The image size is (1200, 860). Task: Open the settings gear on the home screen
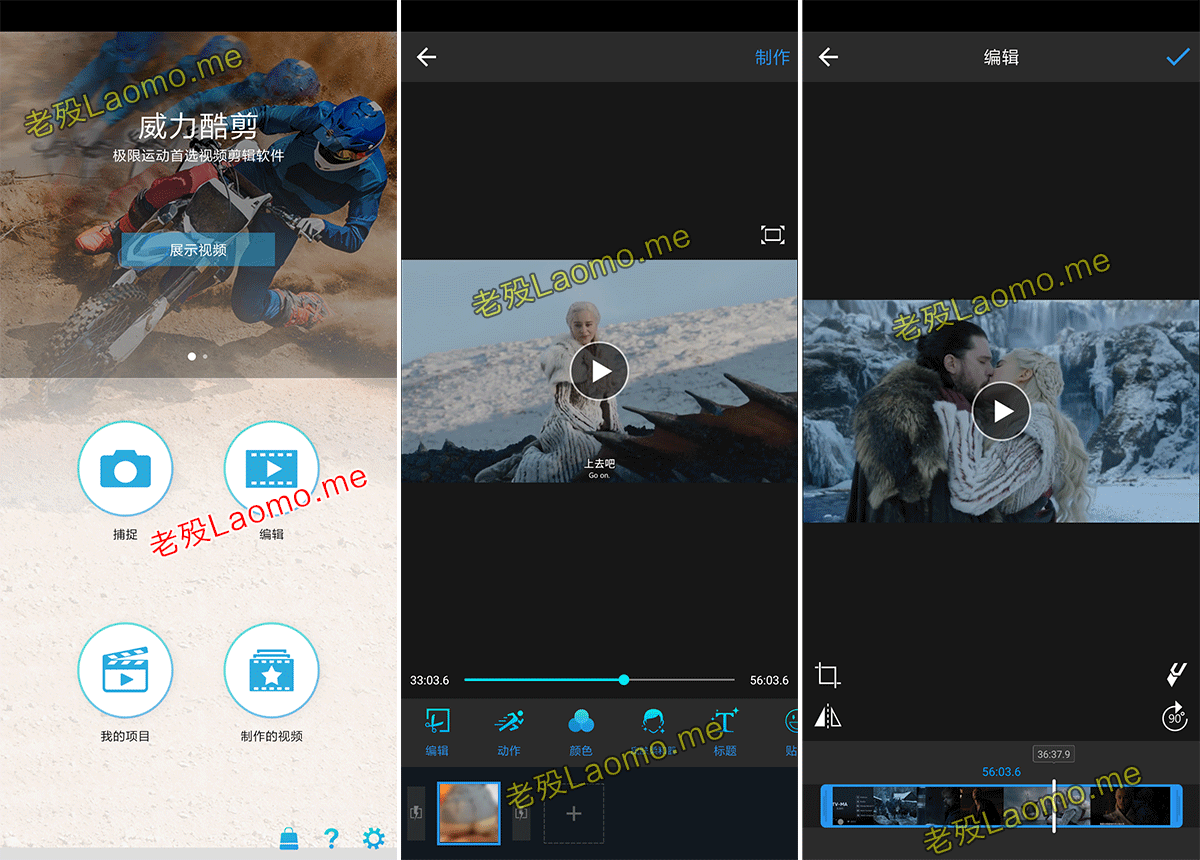(x=374, y=838)
